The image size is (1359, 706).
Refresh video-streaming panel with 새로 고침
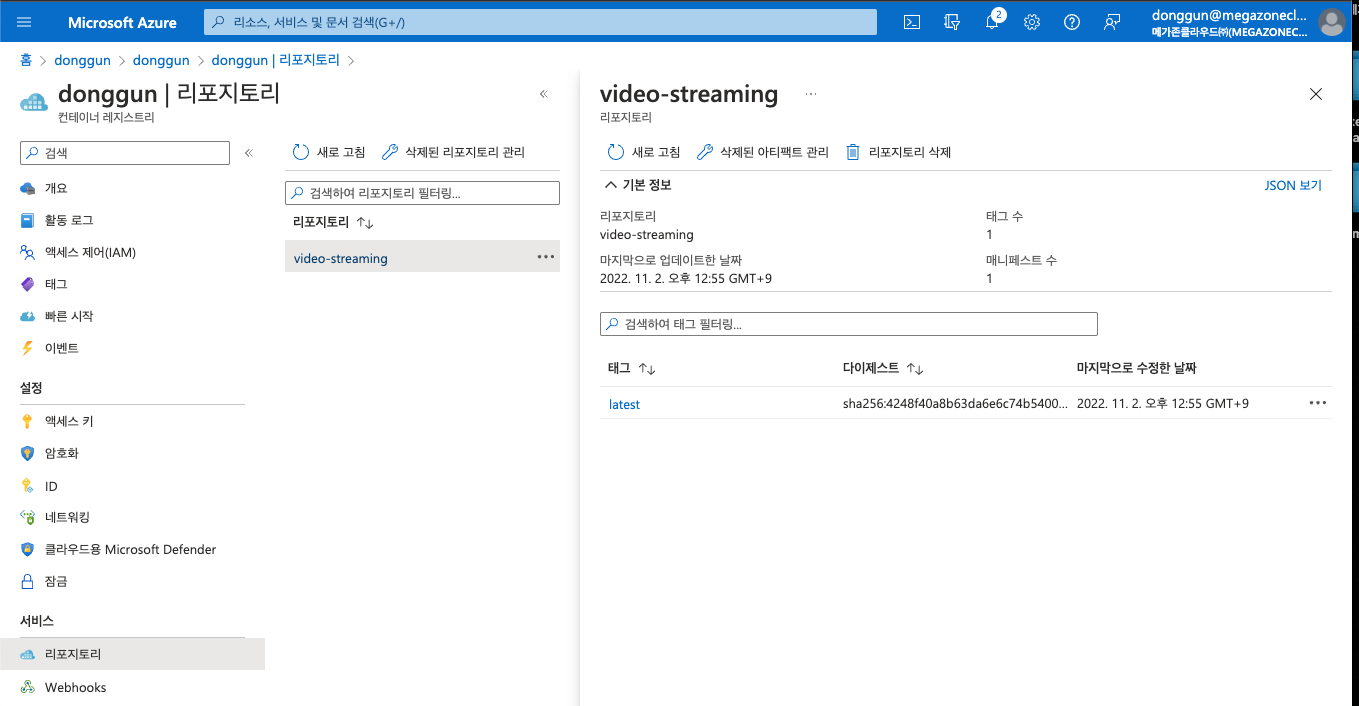point(644,152)
